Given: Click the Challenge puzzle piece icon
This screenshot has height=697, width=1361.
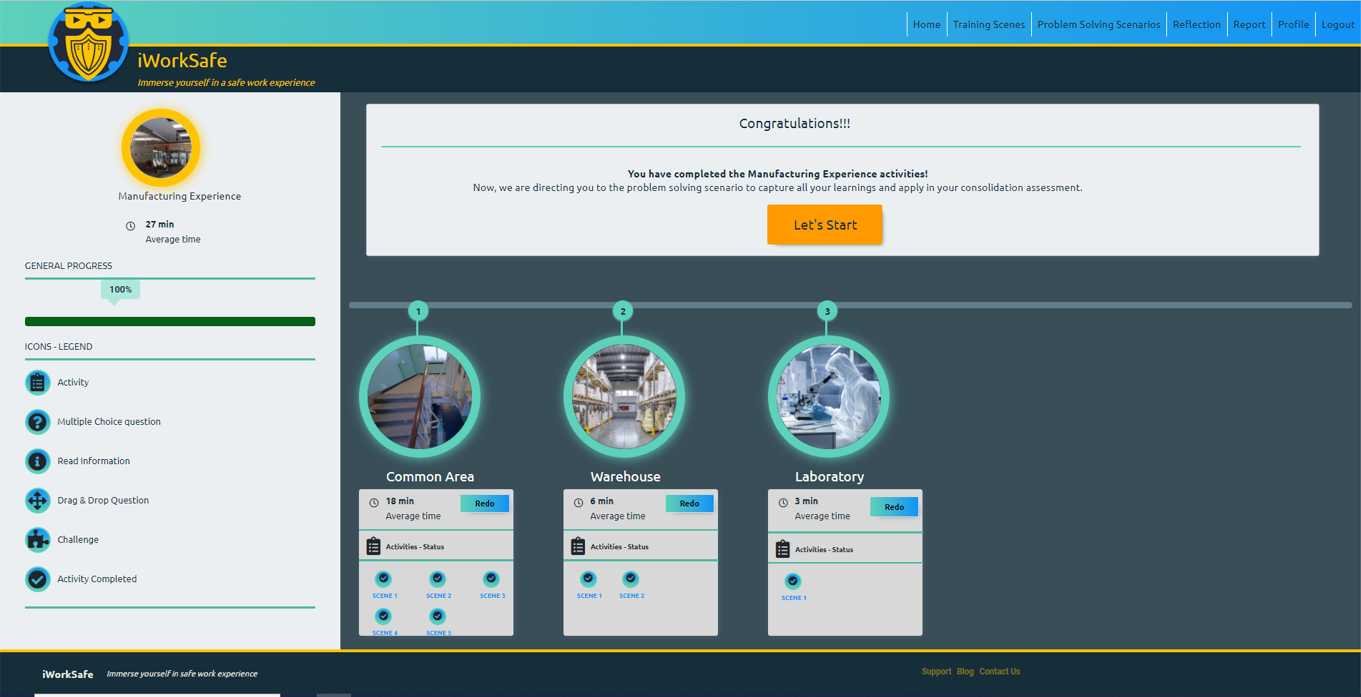Looking at the screenshot, I should (37, 540).
